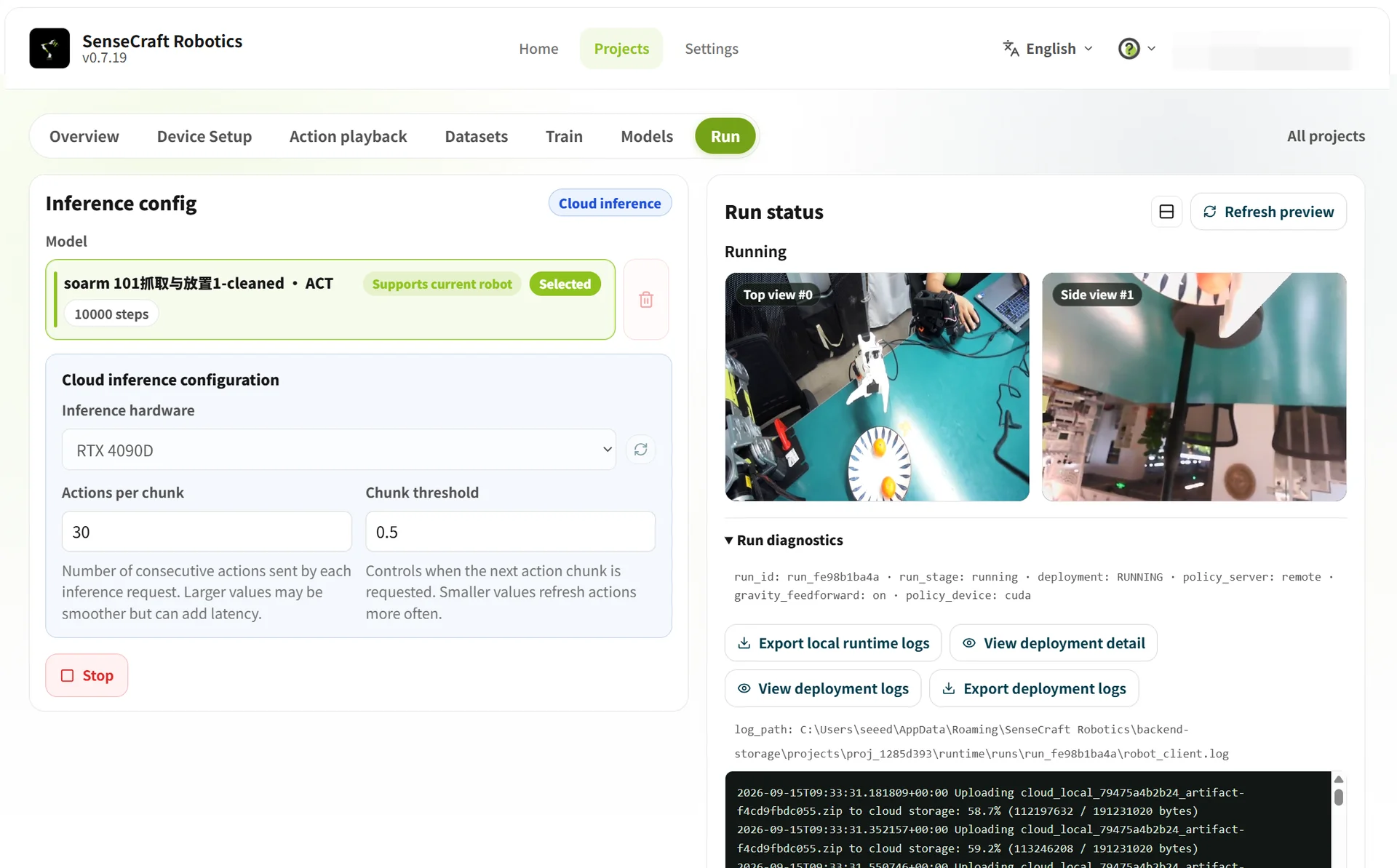Switch to the Overview tab
This screenshot has width=1397, height=868.
[x=84, y=136]
